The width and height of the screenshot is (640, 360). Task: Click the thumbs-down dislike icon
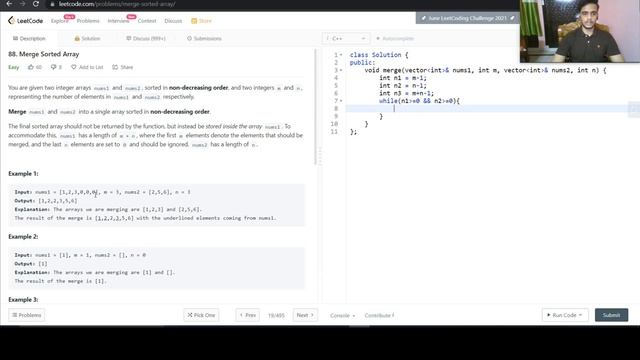(x=53, y=67)
